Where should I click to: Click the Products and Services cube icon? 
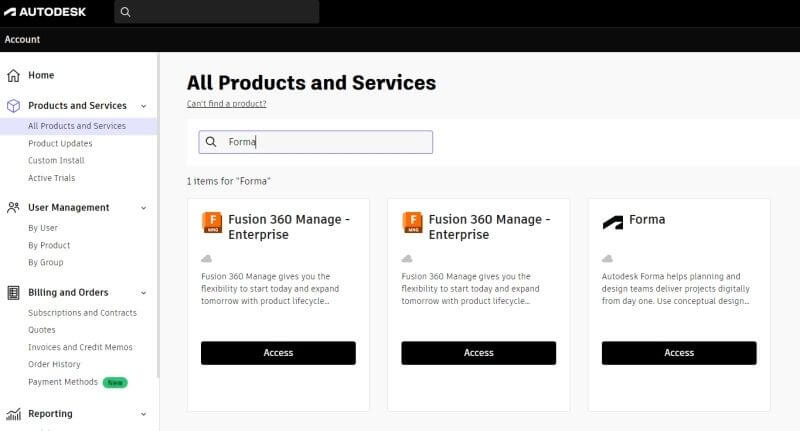click(13, 105)
